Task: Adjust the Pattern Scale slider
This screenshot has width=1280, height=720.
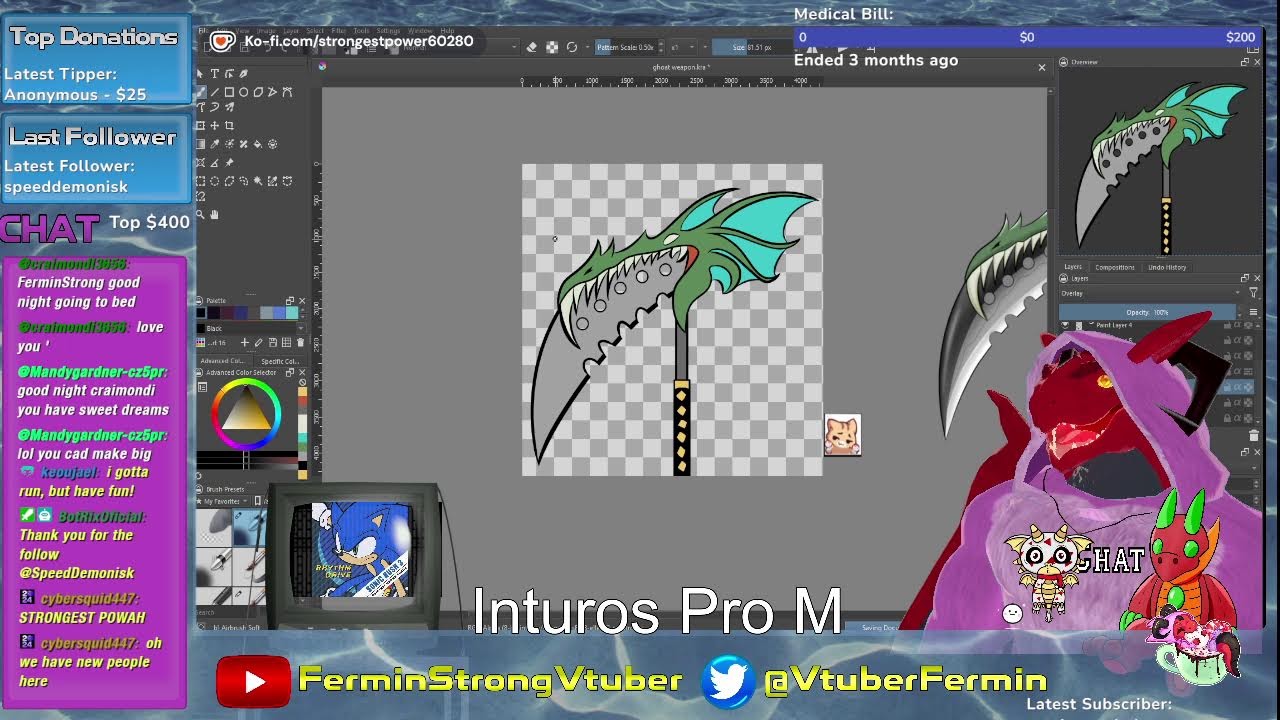Action: point(625,47)
